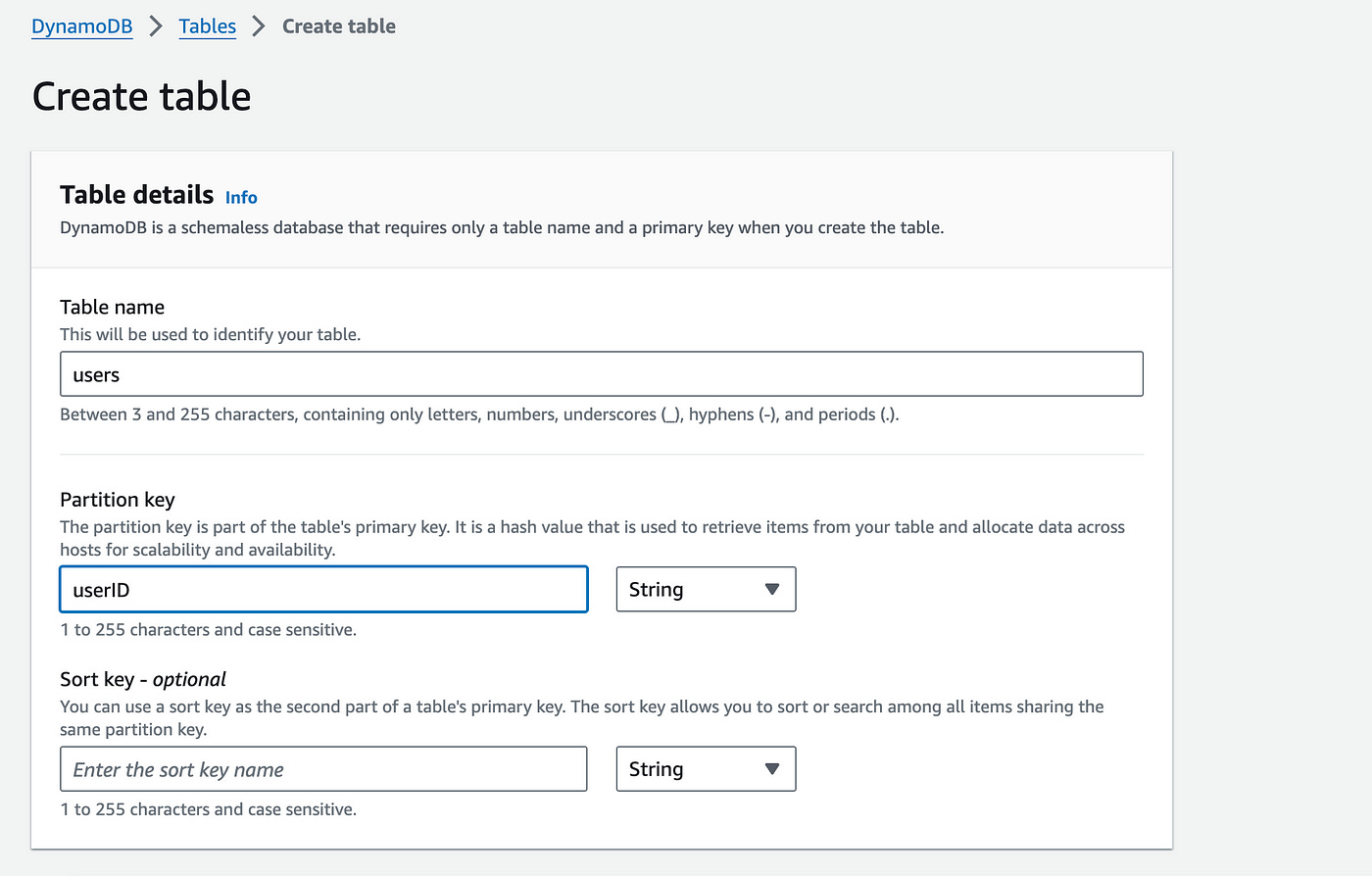Click the 'Create table' page heading
The image size is (1372, 876).
(x=142, y=96)
